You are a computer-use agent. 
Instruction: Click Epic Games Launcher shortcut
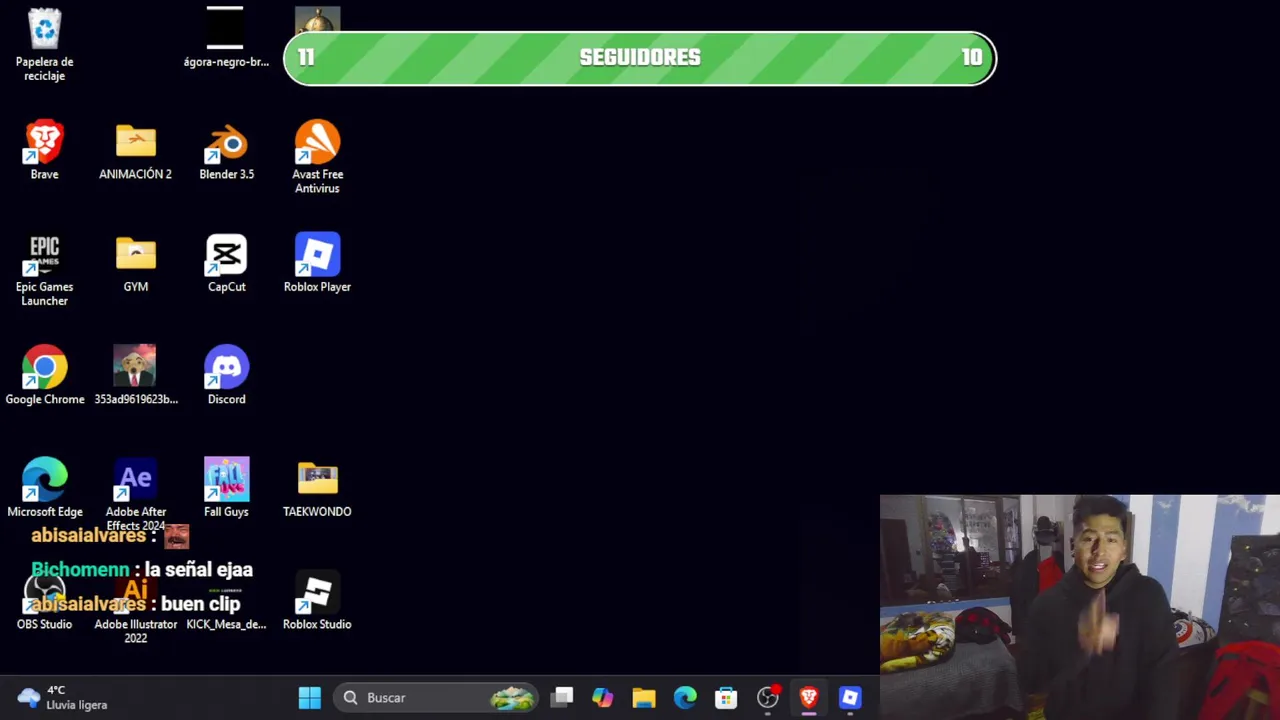pos(44,271)
